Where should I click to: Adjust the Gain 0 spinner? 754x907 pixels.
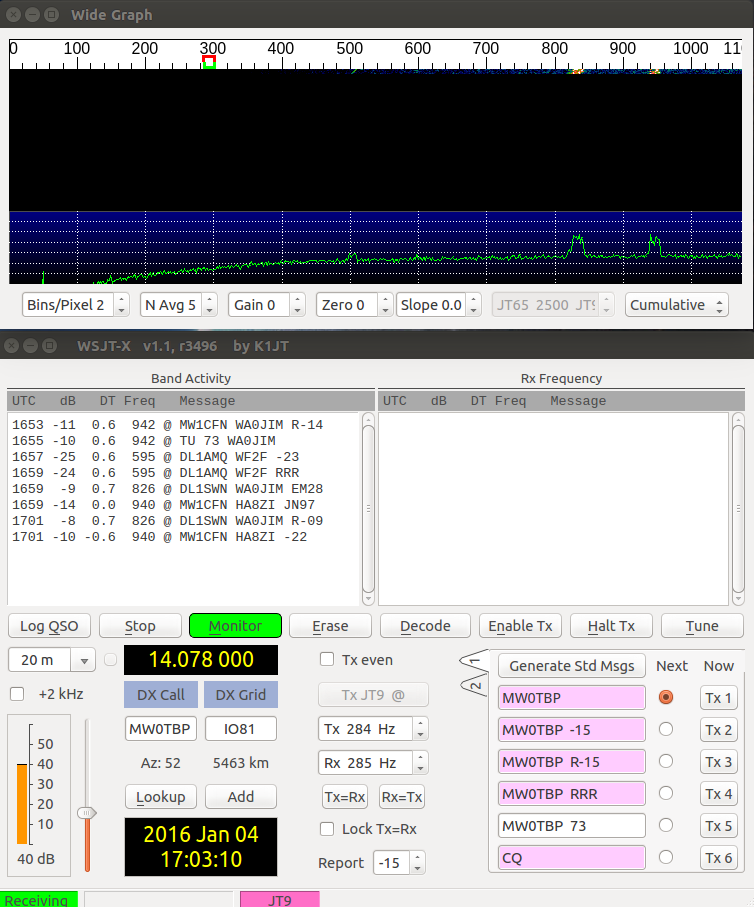click(297, 305)
